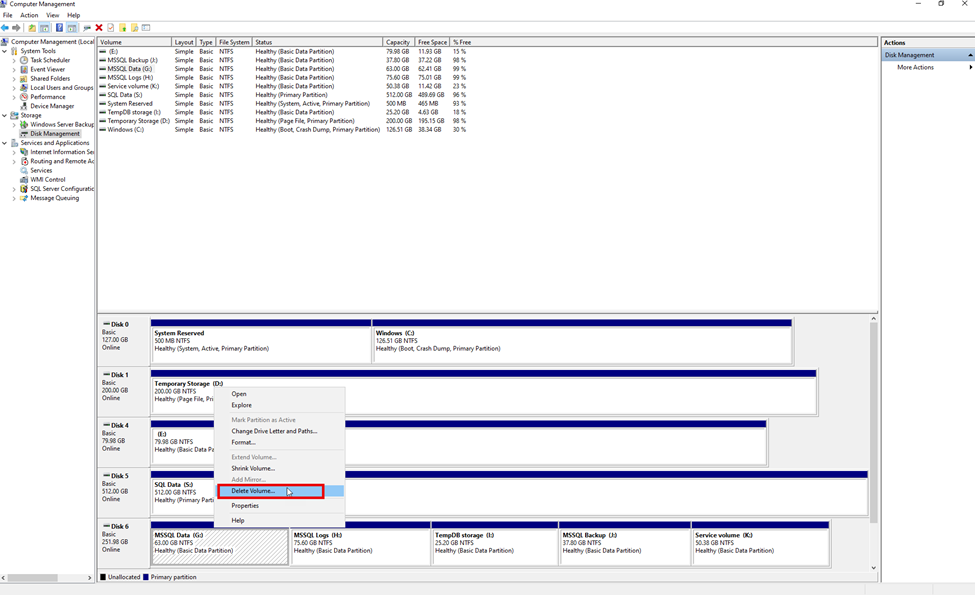The height and width of the screenshot is (595, 975).
Task: Click More Actions in the Actions pane
Action: [x=915, y=67]
